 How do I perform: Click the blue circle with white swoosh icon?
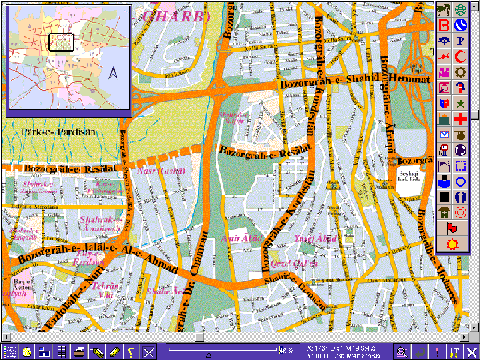click(461, 25)
